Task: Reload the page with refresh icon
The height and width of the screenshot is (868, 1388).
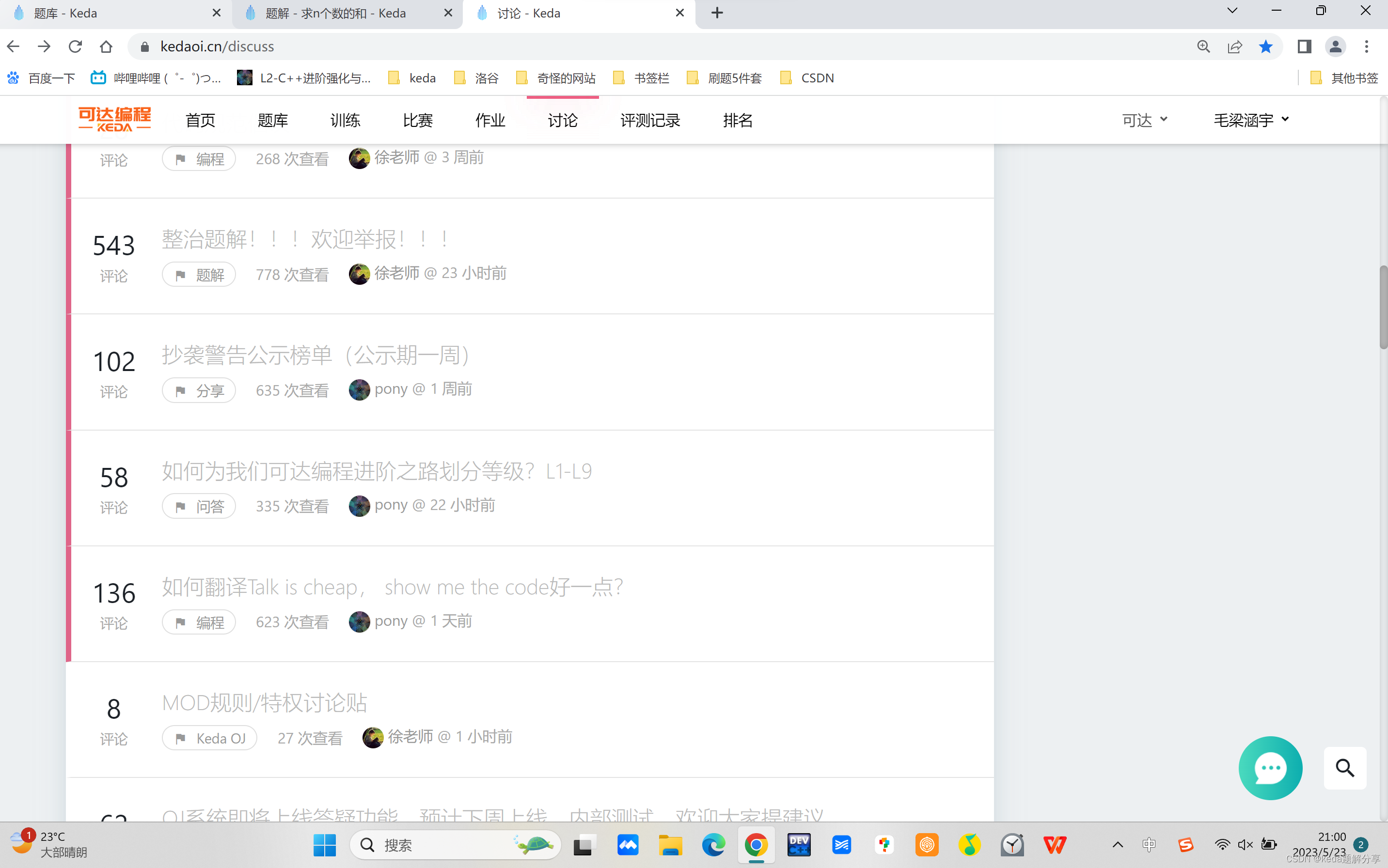Action: point(75,46)
